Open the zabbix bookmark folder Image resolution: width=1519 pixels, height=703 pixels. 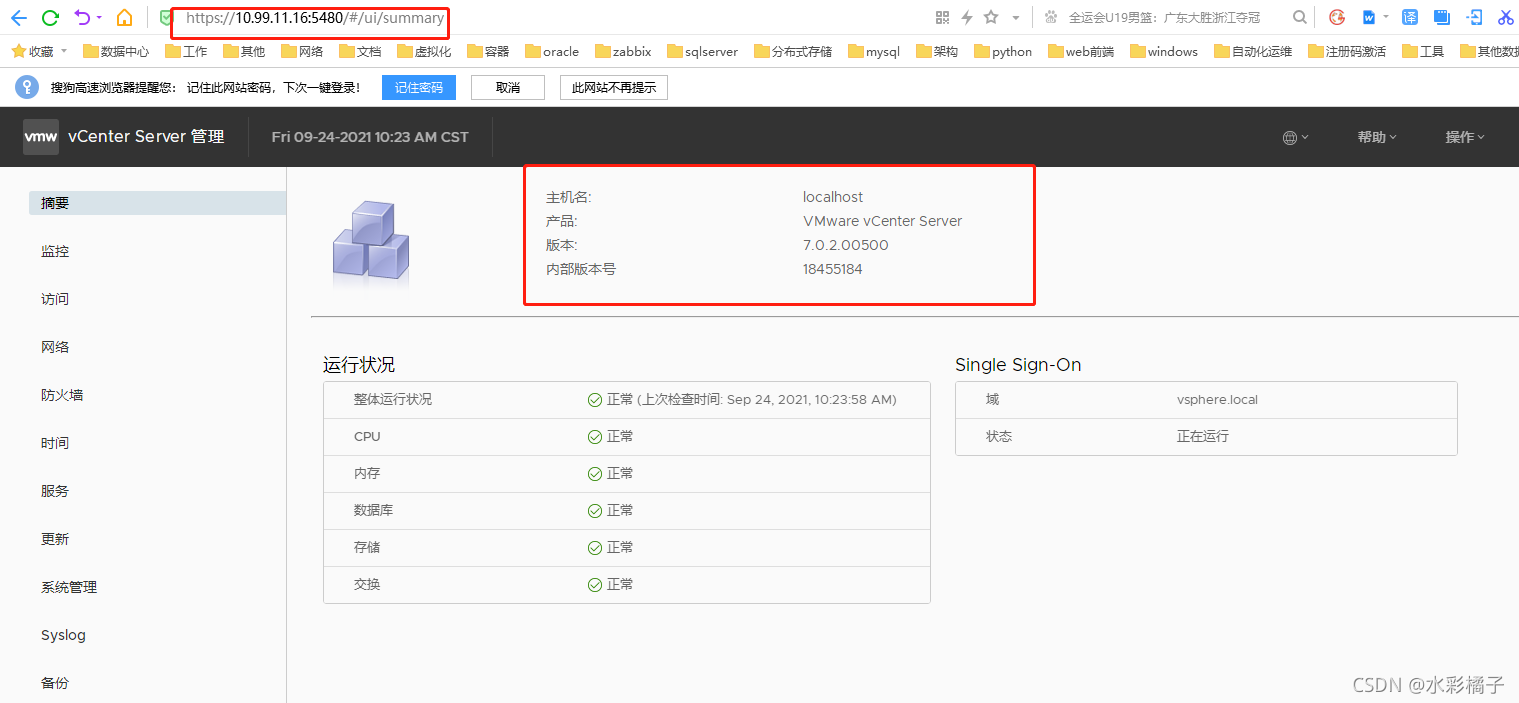622,51
